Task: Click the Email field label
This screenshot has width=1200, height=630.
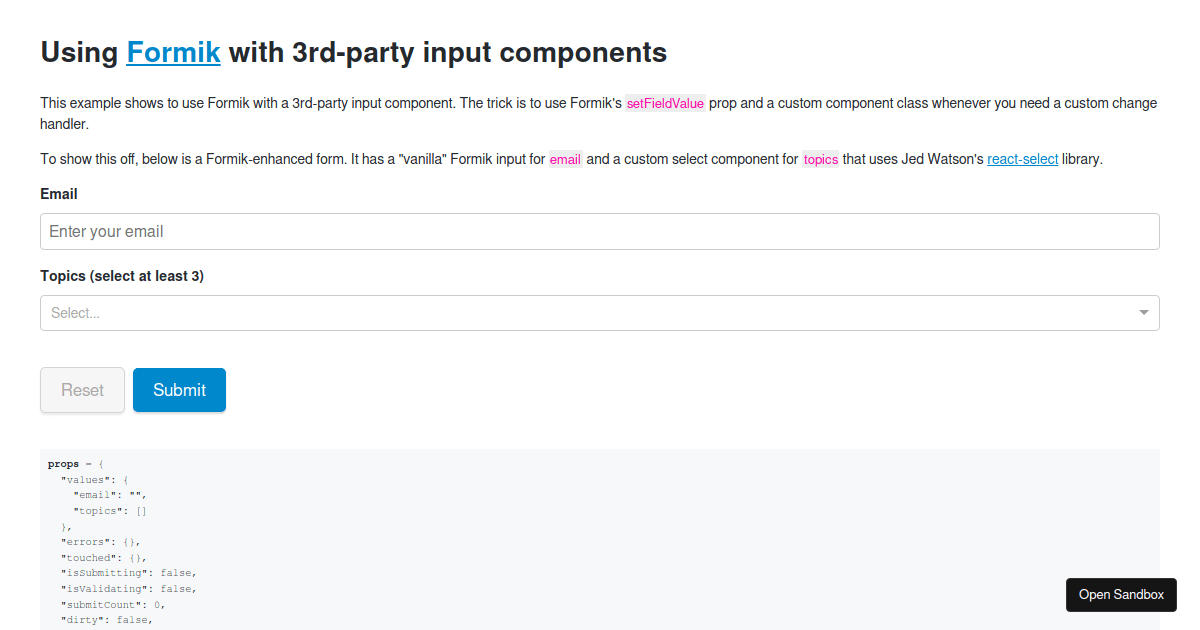Action: click(58, 193)
